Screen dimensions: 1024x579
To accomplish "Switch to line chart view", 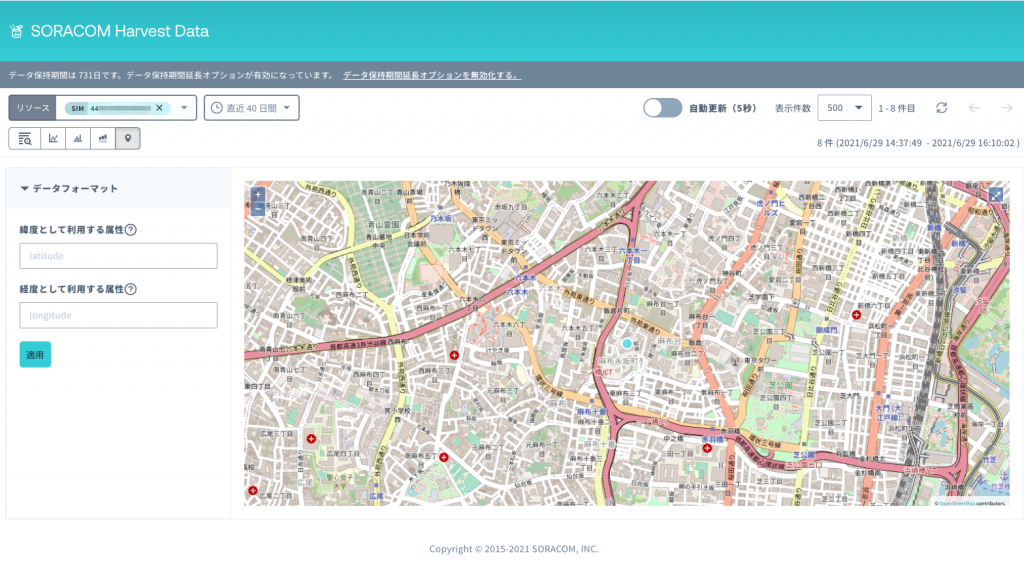I will pyautogui.click(x=53, y=138).
